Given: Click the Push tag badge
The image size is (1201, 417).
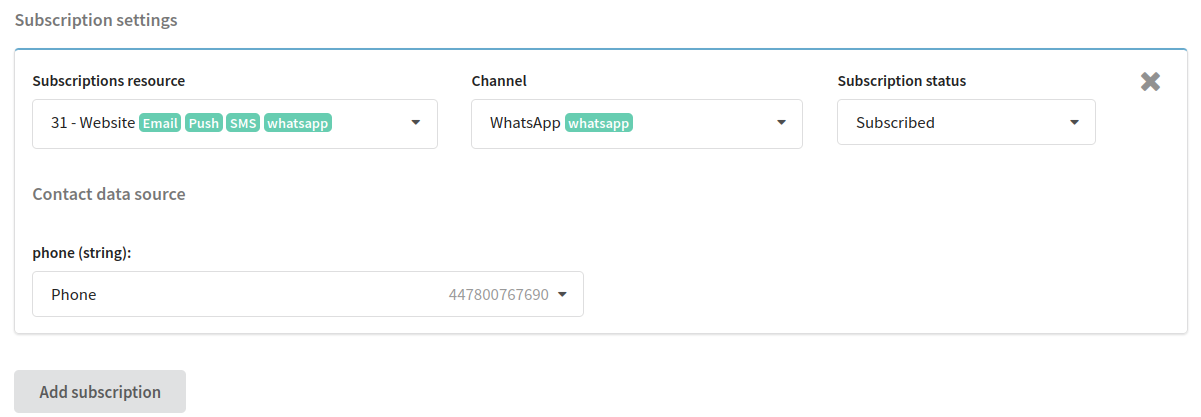Looking at the screenshot, I should point(204,123).
